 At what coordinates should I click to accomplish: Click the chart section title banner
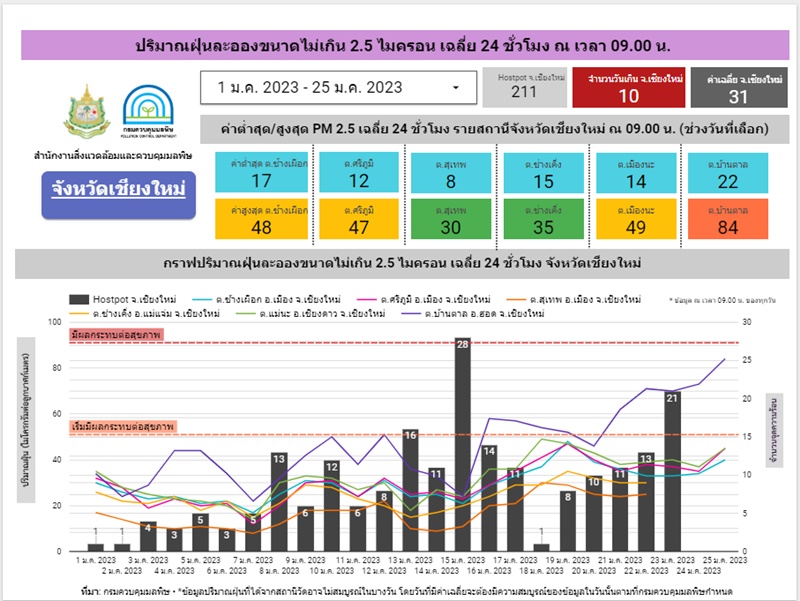pos(400,264)
